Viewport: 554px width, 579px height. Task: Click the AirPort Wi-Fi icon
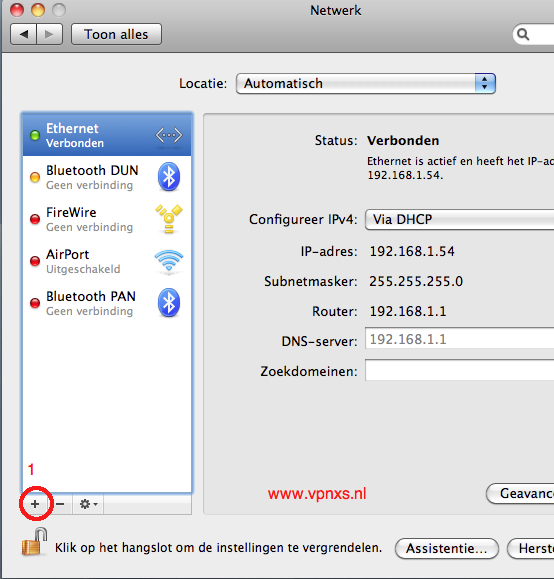169,261
